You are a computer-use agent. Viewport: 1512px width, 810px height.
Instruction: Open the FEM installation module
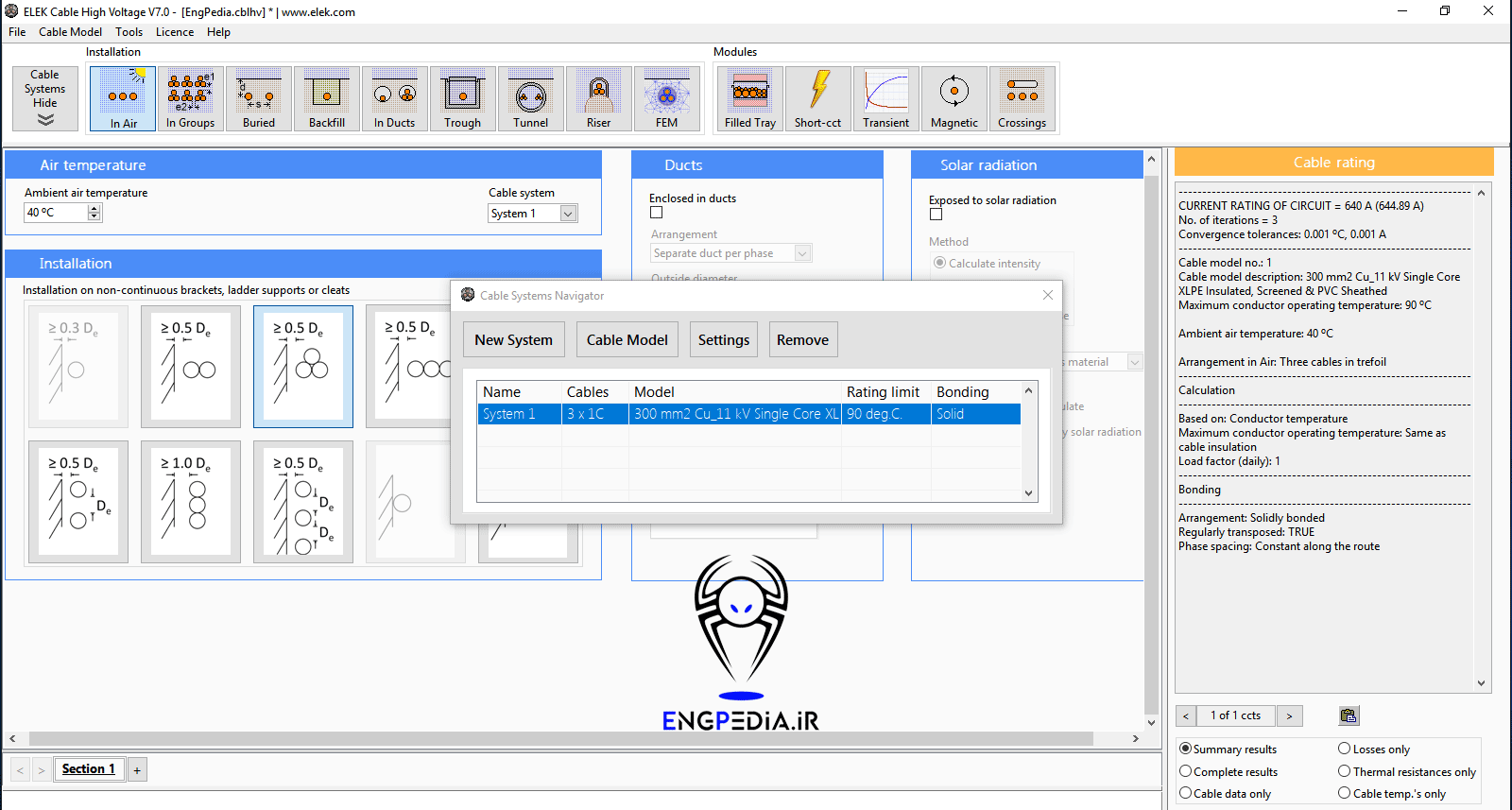click(x=666, y=98)
